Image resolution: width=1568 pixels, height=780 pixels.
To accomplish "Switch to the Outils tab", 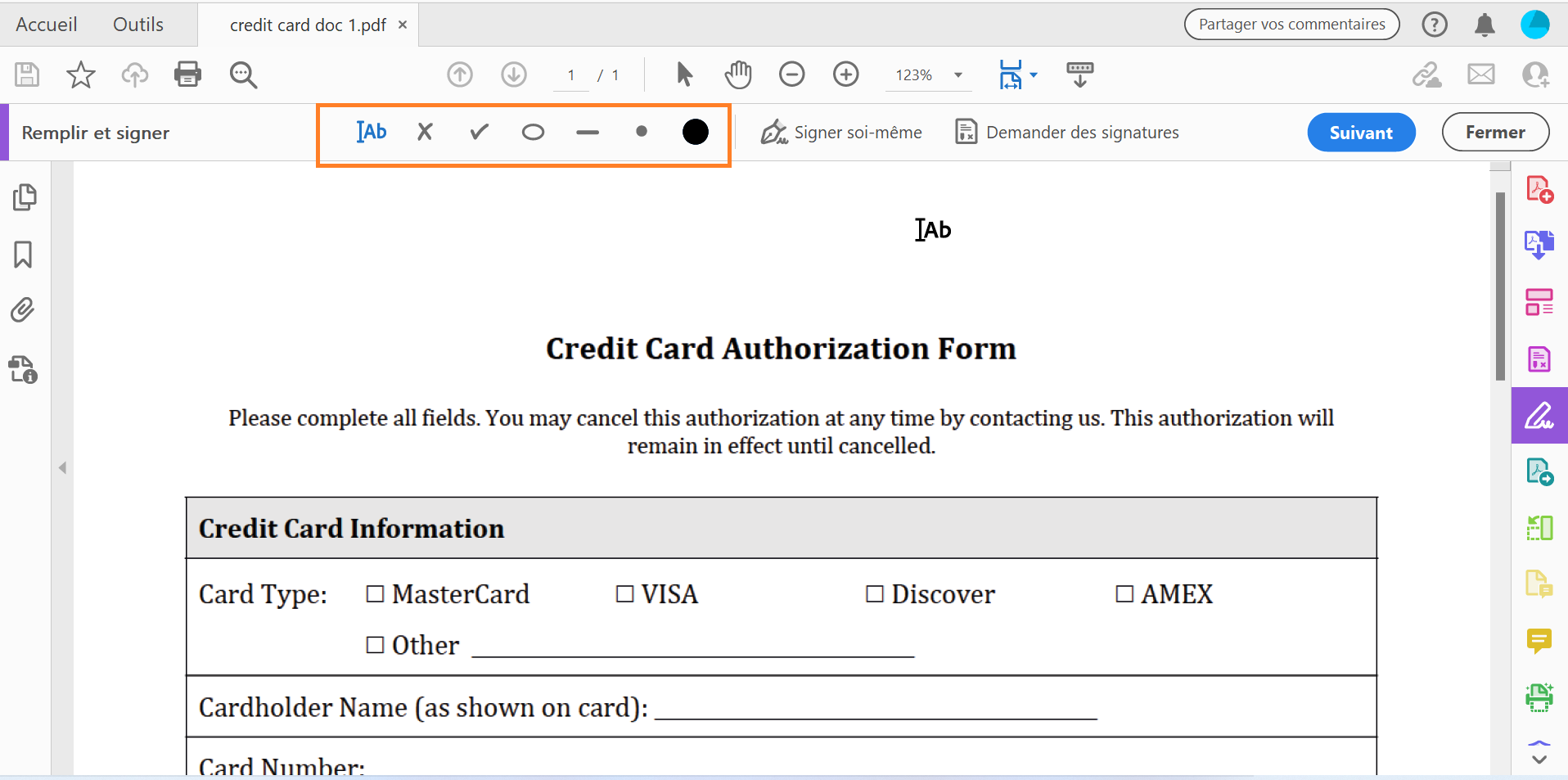I will pos(138,25).
